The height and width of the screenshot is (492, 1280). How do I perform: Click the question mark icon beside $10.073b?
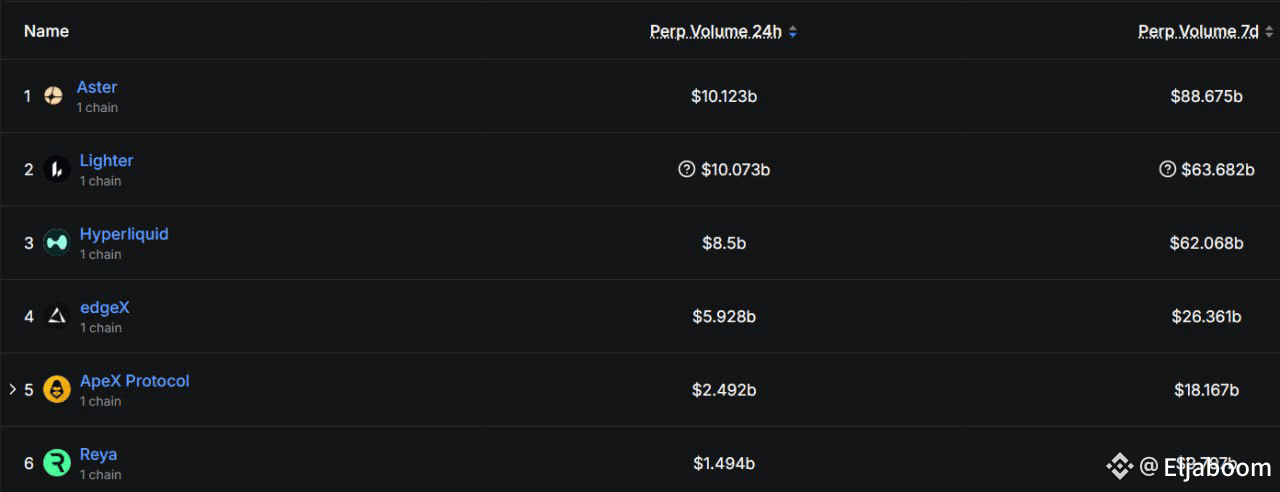[x=686, y=170]
